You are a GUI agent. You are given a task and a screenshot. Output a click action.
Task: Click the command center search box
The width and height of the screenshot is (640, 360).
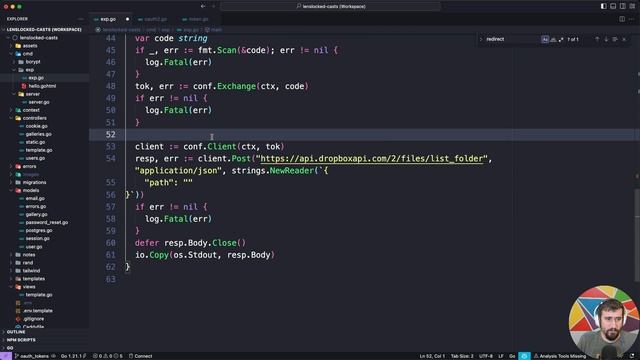[x=331, y=6]
